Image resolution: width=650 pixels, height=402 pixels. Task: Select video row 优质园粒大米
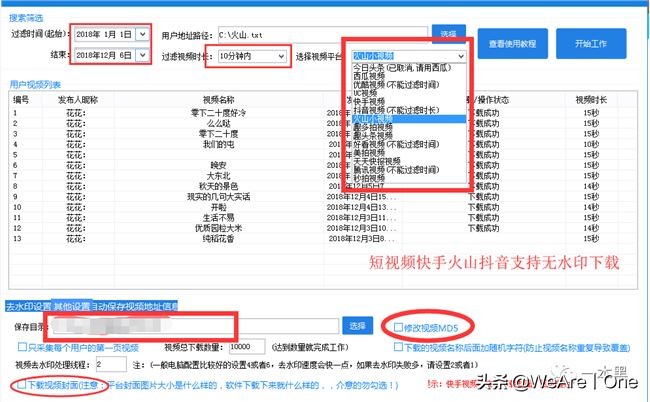[x=218, y=228]
